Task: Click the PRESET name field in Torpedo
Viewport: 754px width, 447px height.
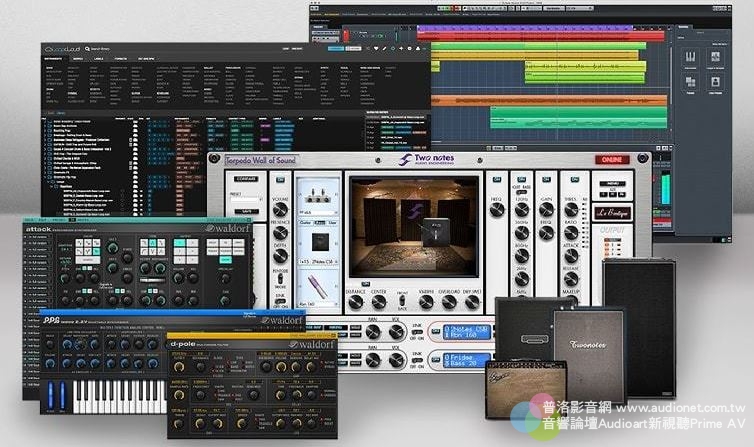Action: pos(246,199)
